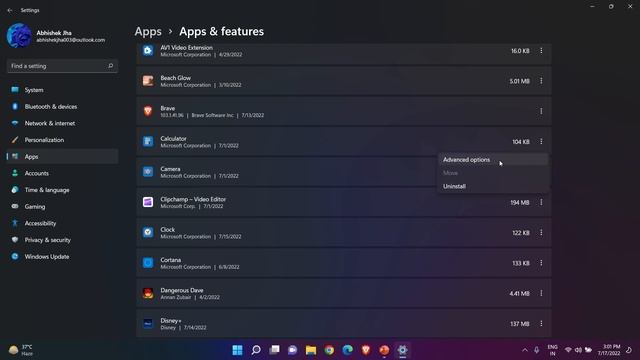Open the three-dot menu for Cortana
Screen dimensions: 640x360
541,263
